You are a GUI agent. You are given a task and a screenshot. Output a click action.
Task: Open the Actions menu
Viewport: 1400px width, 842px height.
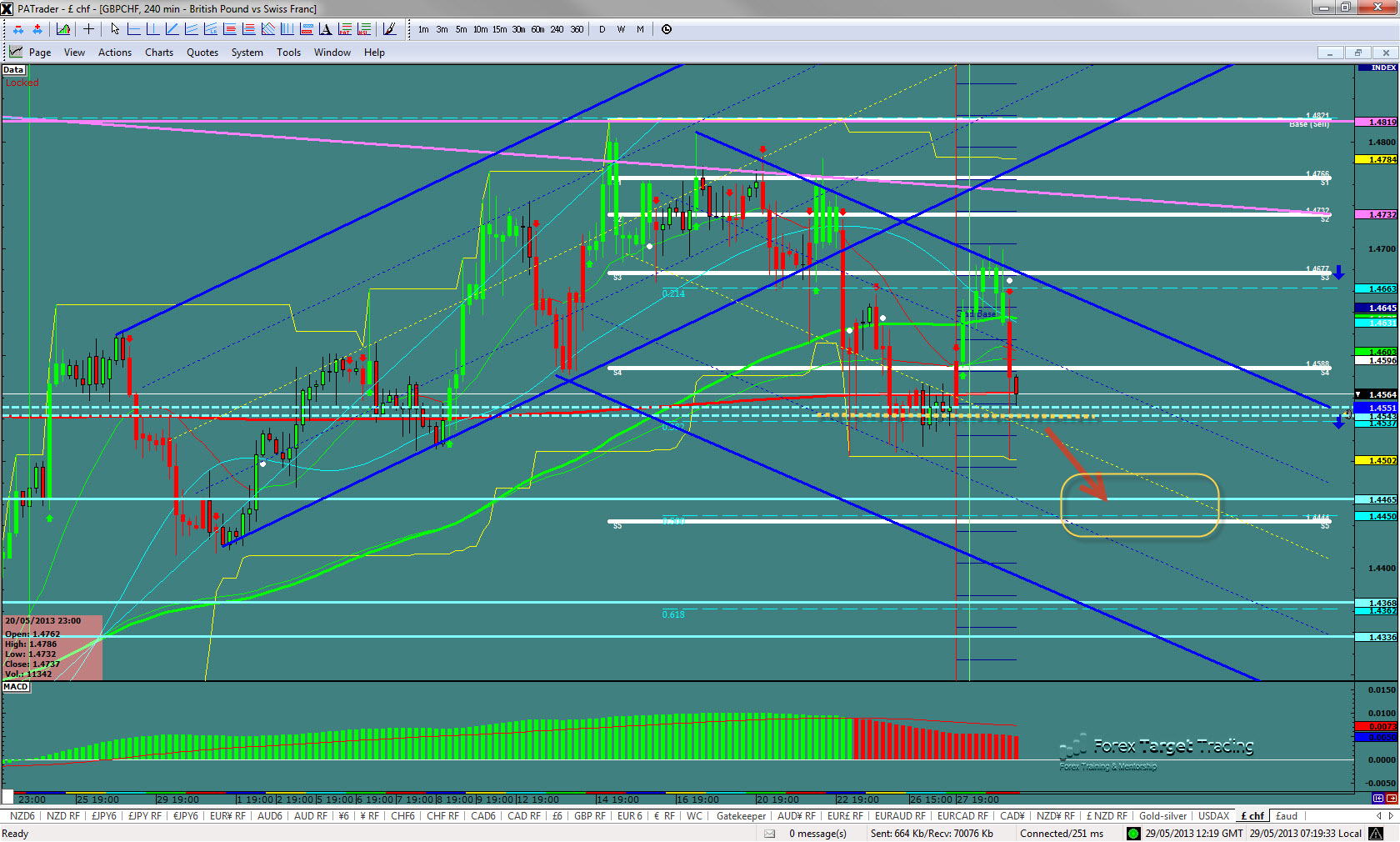[115, 53]
